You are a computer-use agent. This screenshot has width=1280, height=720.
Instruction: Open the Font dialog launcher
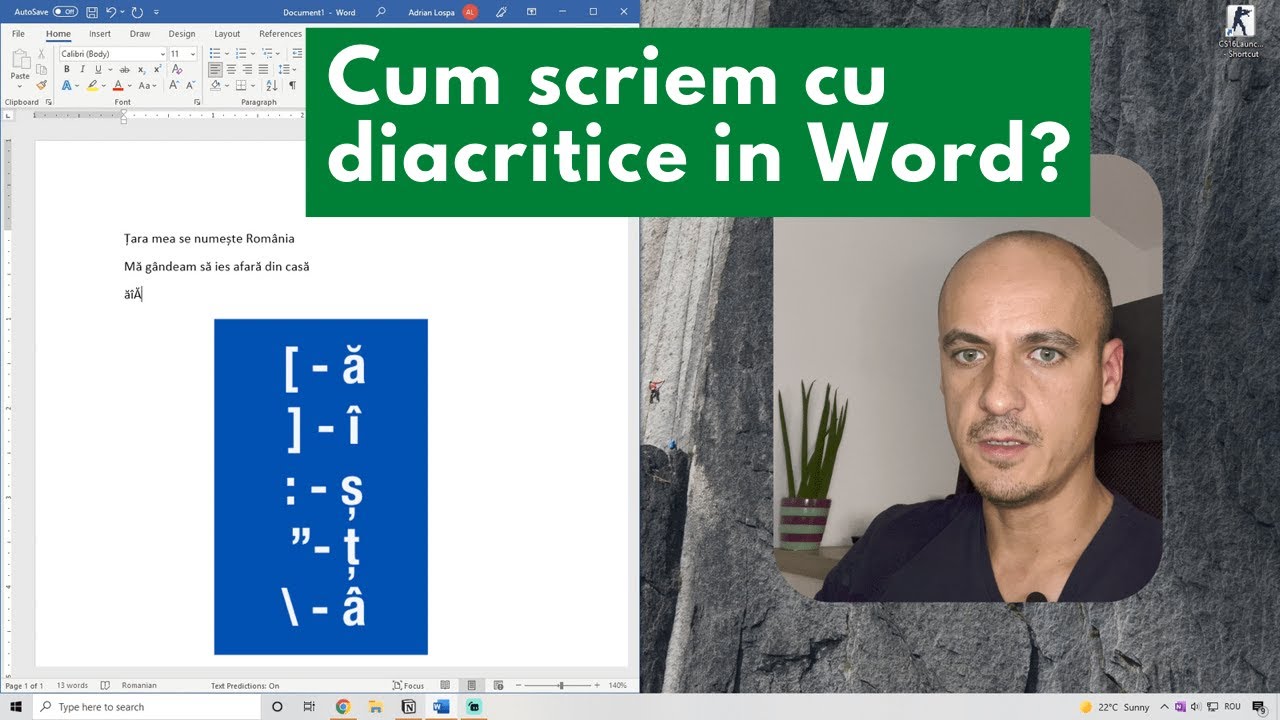197,102
